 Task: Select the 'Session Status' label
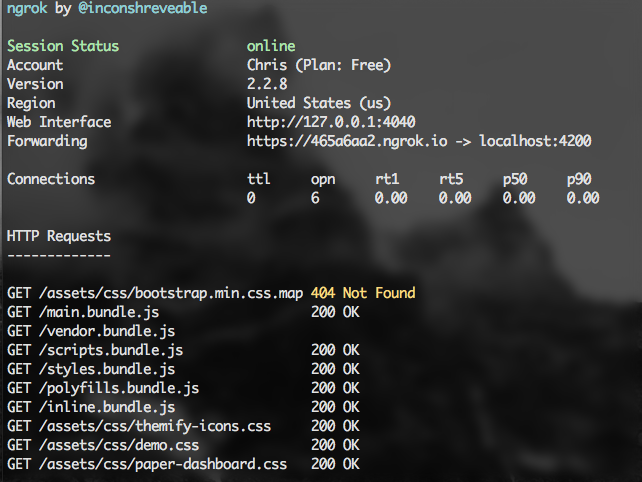coord(63,46)
